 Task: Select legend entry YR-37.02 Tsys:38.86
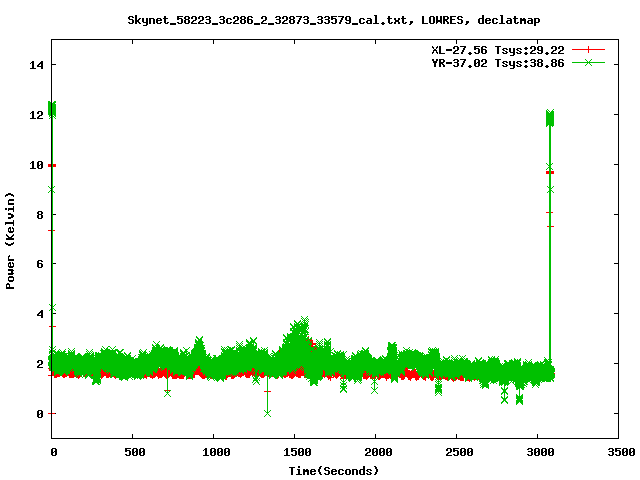[x=498, y=63]
